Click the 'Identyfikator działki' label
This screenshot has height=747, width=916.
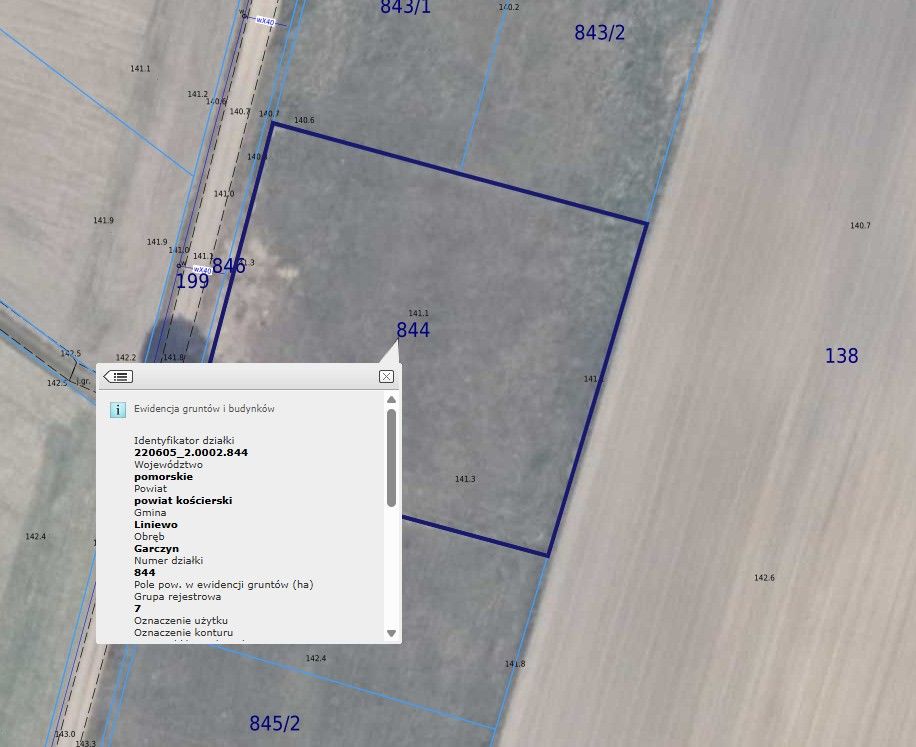point(184,440)
